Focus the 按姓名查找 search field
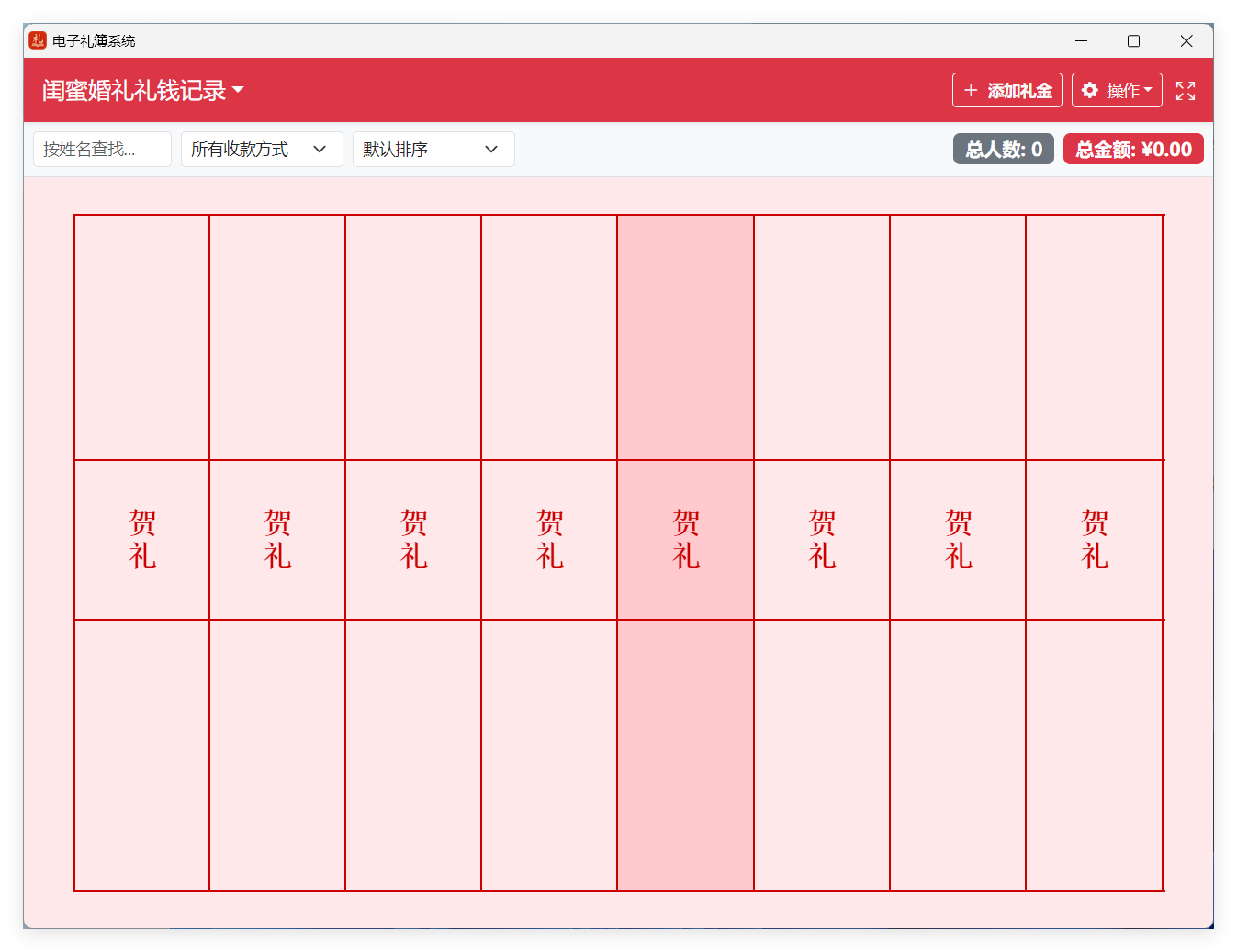This screenshot has height=952, width=1237. (x=102, y=150)
